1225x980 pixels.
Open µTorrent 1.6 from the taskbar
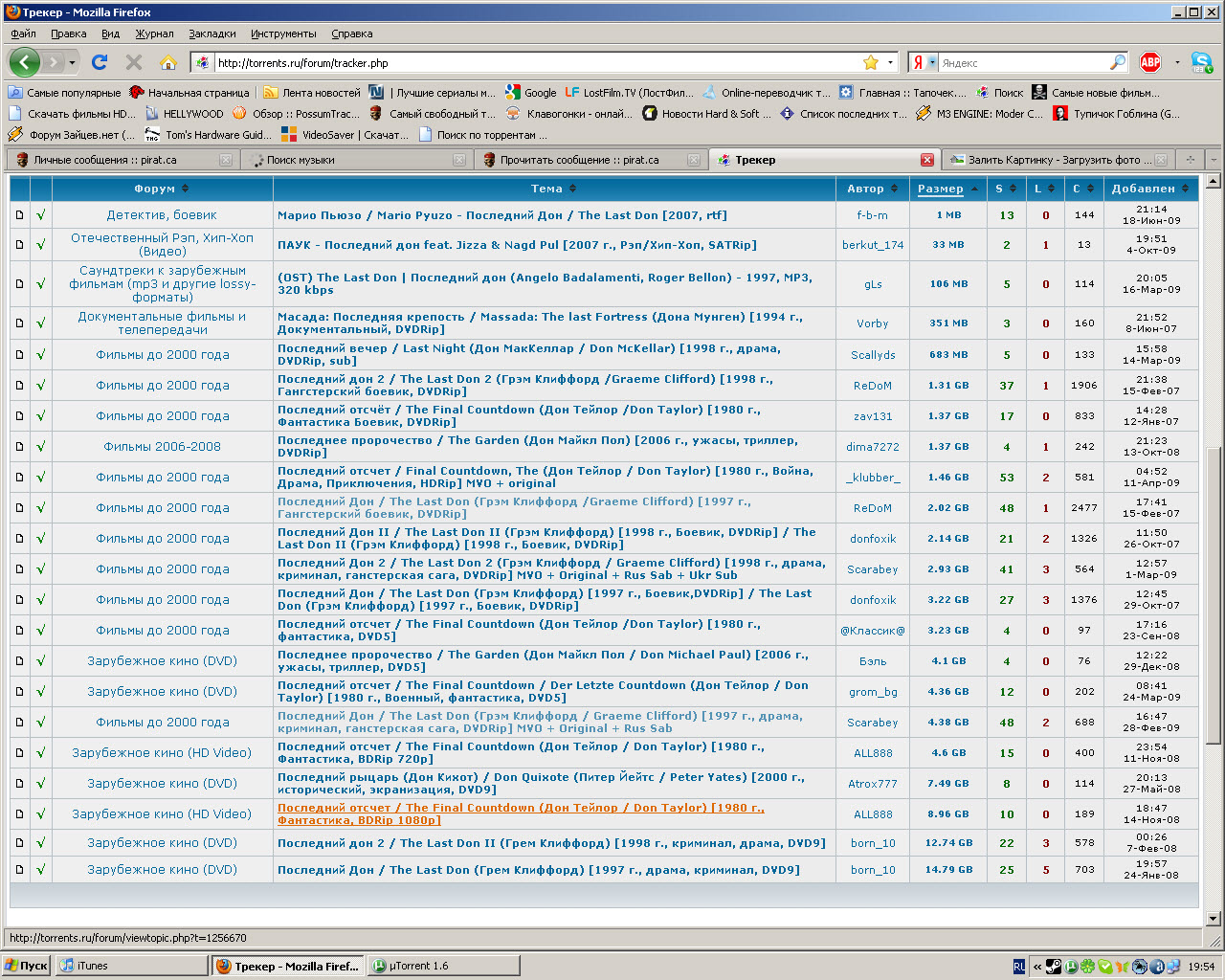tap(444, 966)
